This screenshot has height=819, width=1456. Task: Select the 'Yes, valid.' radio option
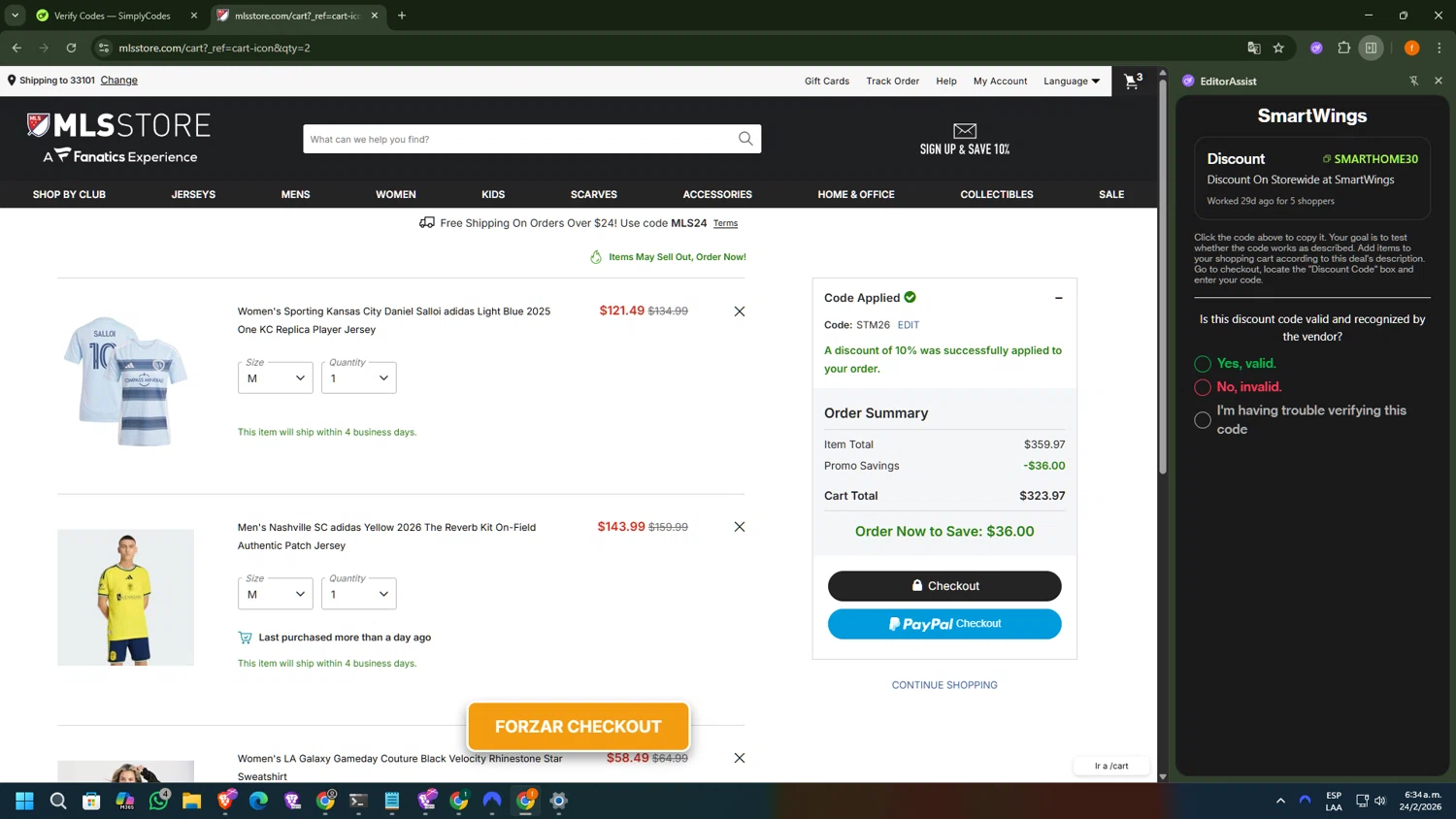[x=1203, y=364]
